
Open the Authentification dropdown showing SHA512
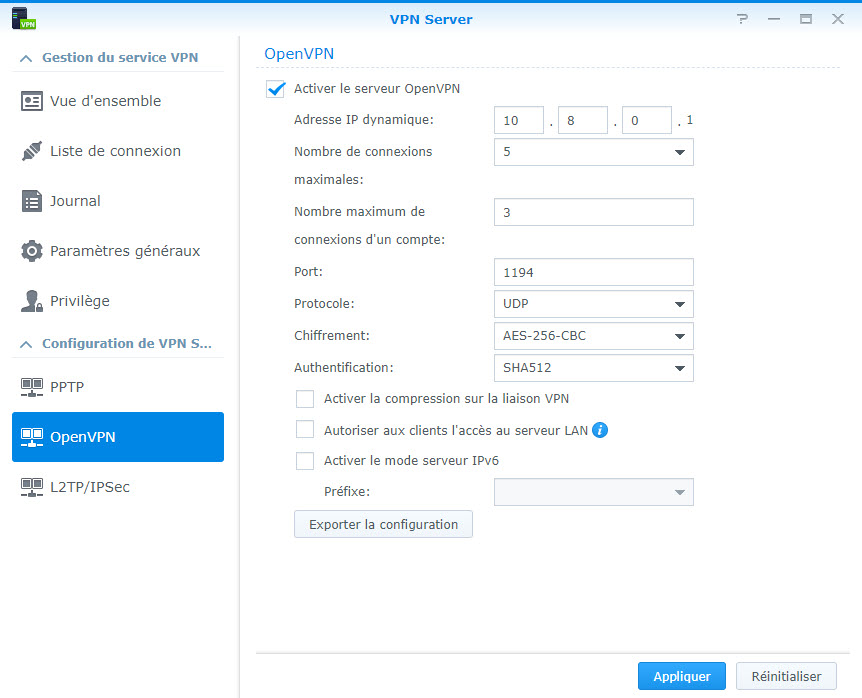click(x=594, y=368)
